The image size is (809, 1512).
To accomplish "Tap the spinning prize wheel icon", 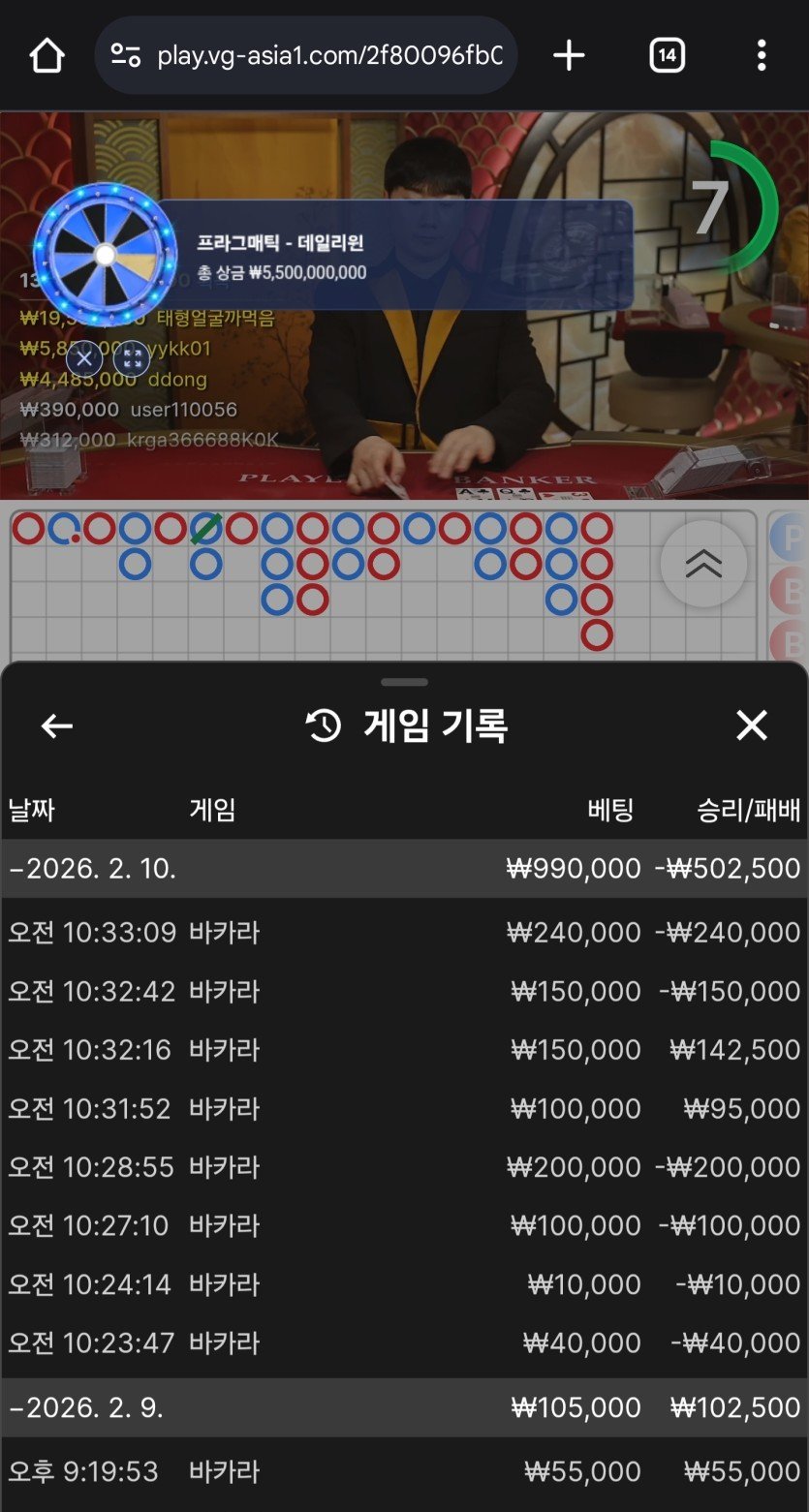I will [x=105, y=254].
